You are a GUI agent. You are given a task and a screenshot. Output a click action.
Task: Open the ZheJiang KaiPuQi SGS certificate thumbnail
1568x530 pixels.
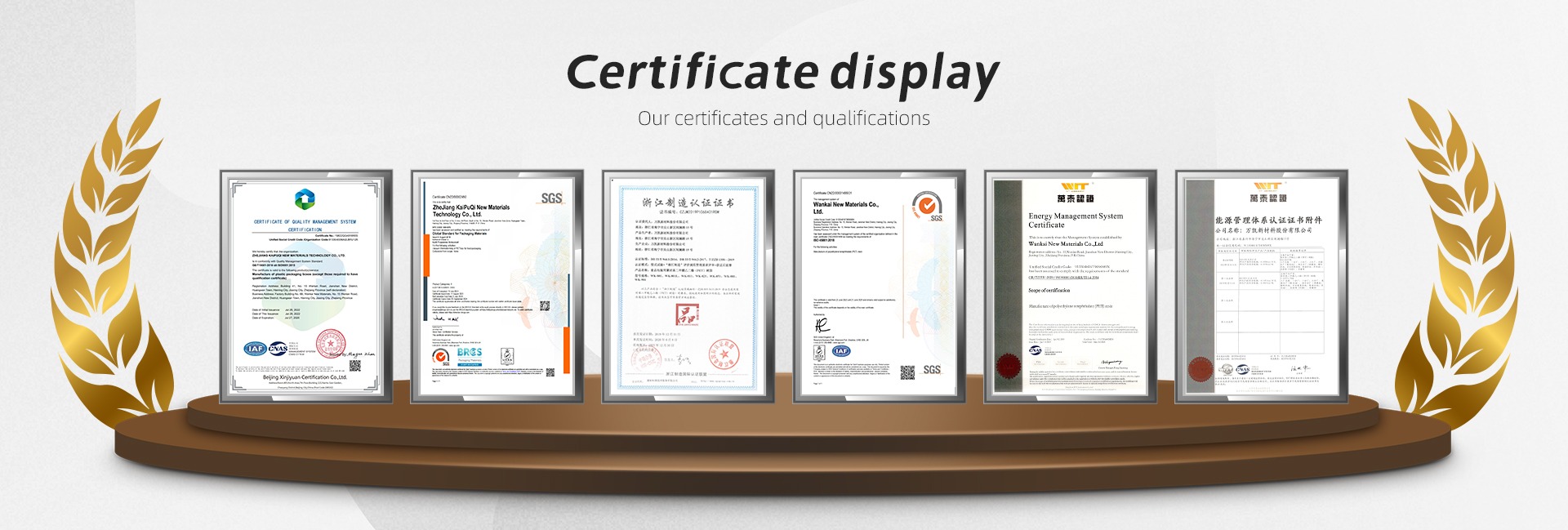click(x=497, y=287)
